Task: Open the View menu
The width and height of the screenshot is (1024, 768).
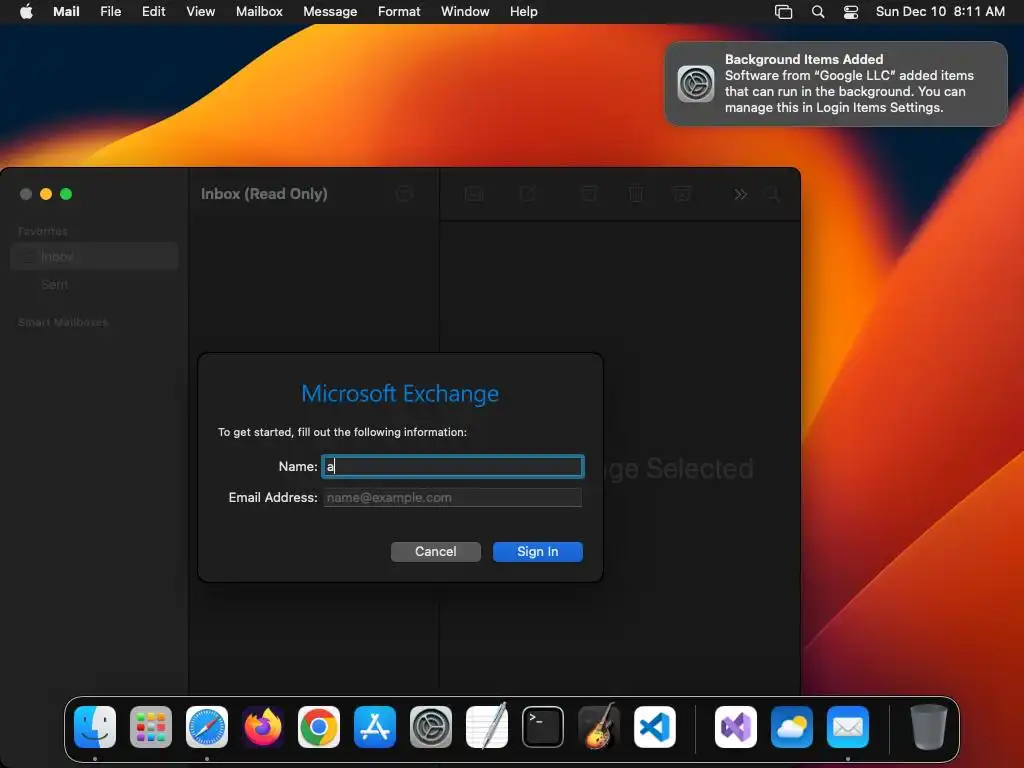Action: coord(200,12)
